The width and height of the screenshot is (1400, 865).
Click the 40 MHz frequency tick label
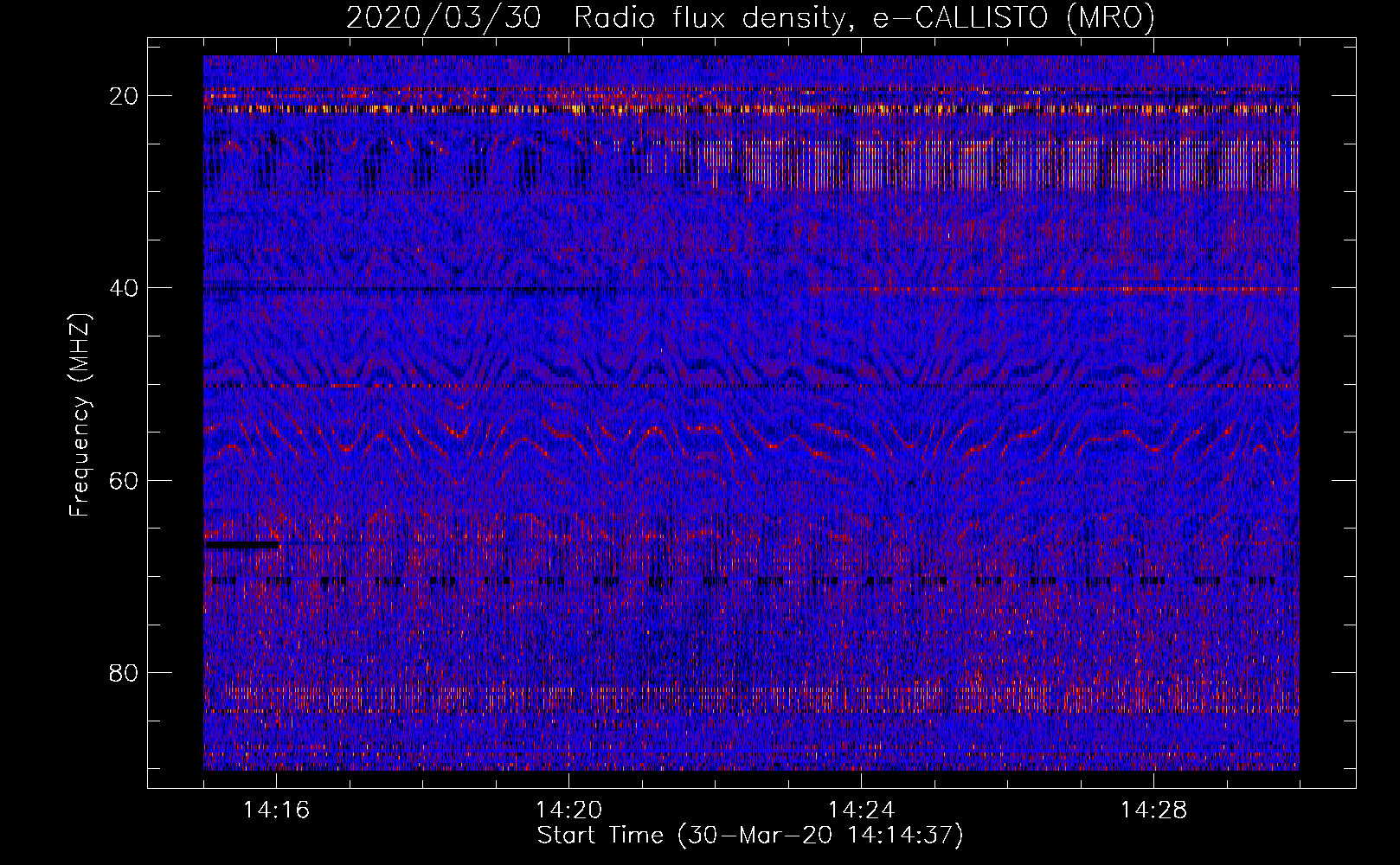tap(125, 288)
